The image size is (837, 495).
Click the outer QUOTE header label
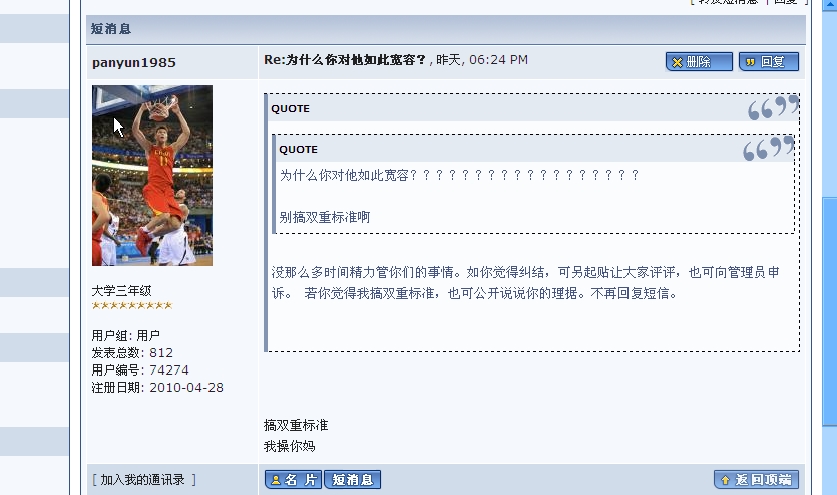[290, 108]
